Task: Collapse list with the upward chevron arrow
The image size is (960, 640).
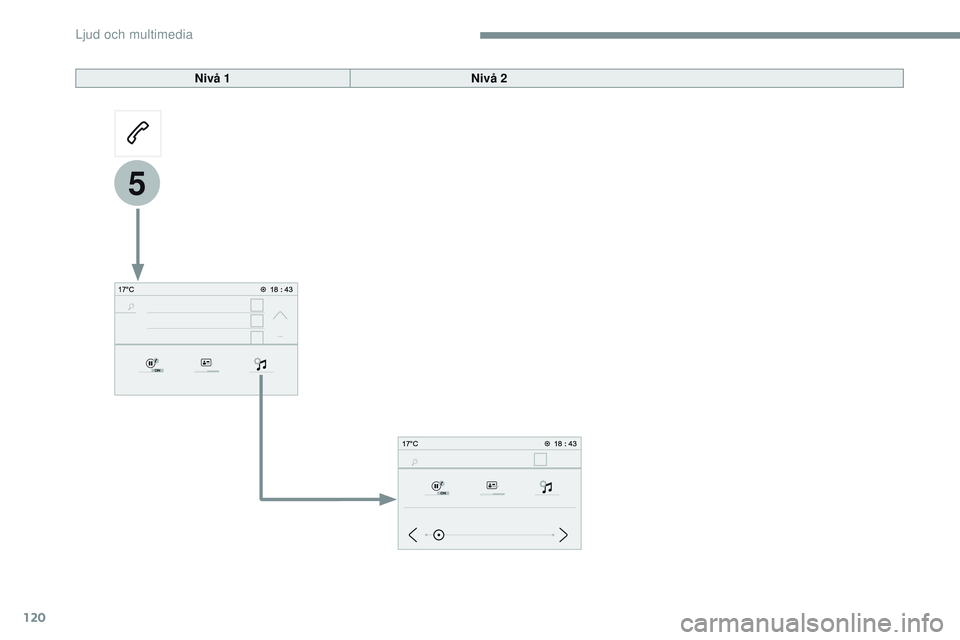Action: coord(279,315)
